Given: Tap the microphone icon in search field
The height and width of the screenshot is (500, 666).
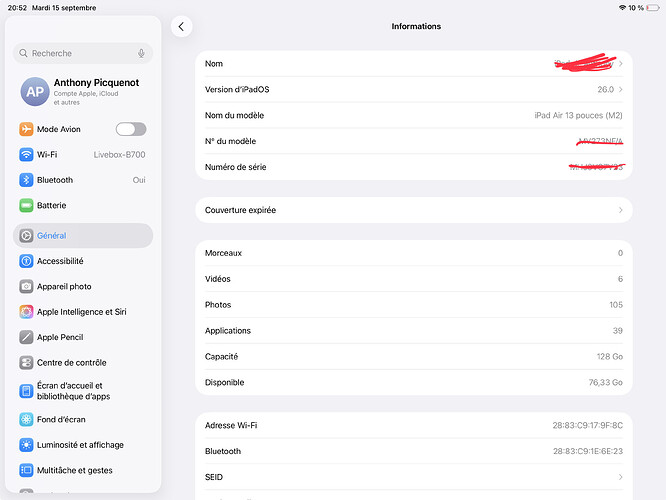Looking at the screenshot, I should click(141, 53).
